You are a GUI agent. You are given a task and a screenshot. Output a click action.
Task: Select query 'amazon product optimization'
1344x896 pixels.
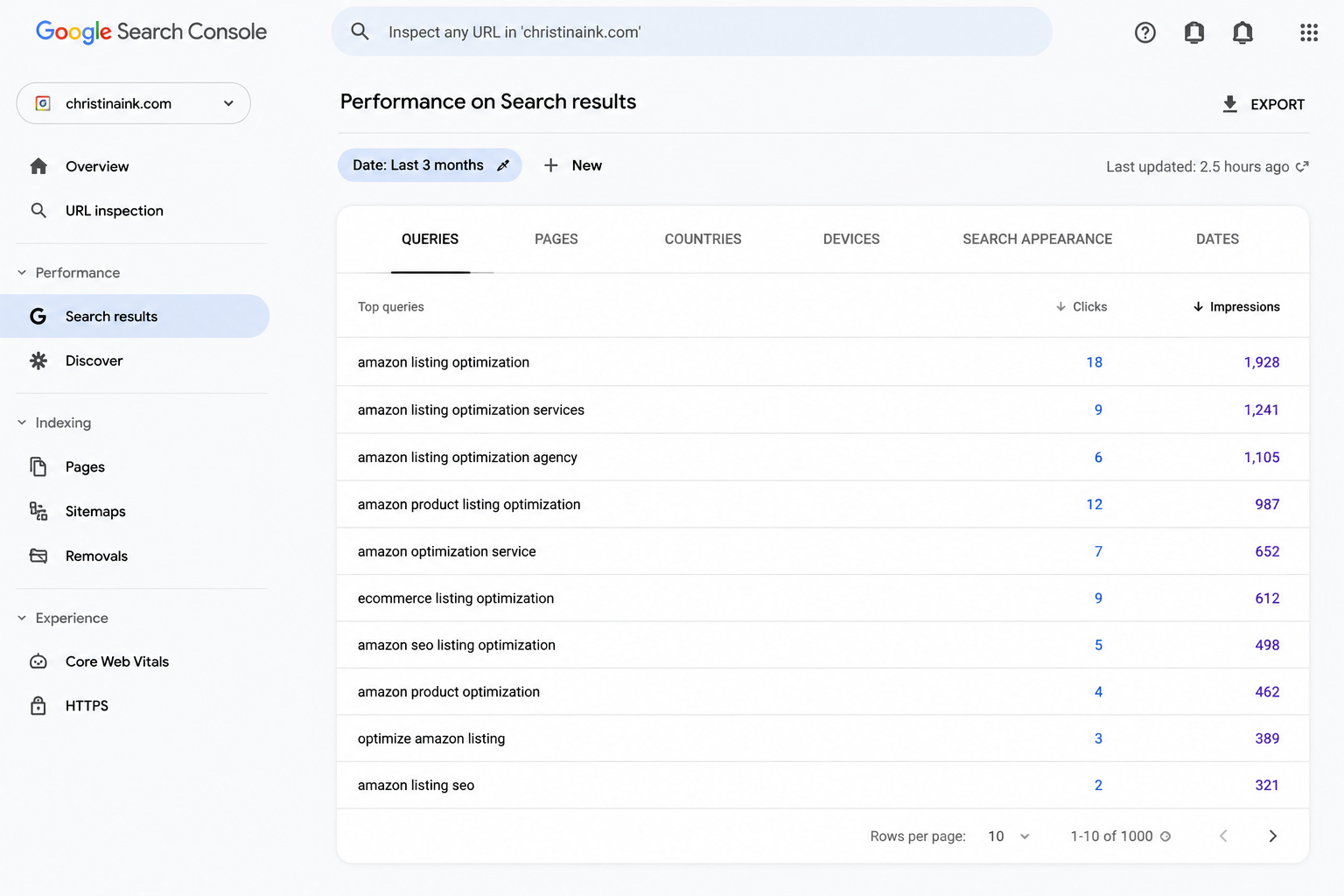[449, 691]
